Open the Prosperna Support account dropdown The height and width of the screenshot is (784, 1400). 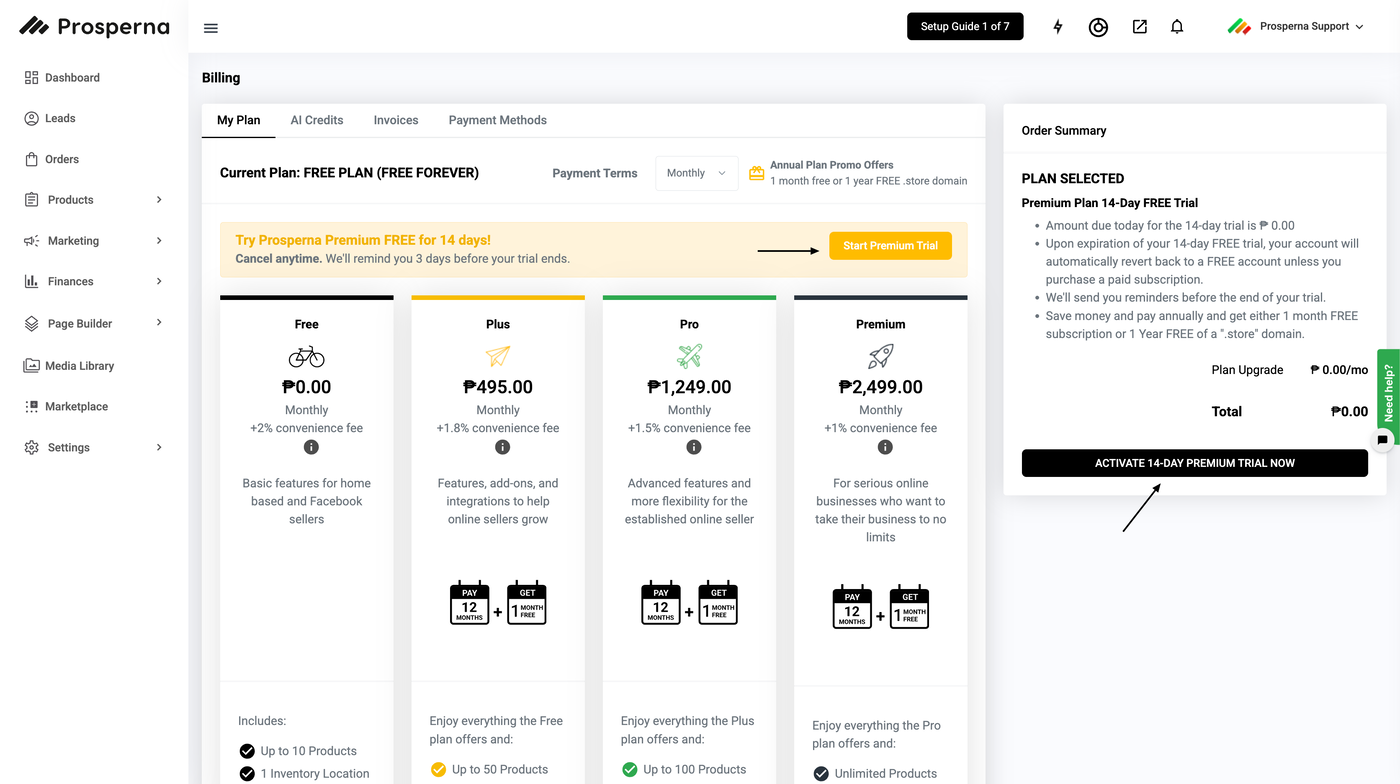pyautogui.click(x=1295, y=27)
